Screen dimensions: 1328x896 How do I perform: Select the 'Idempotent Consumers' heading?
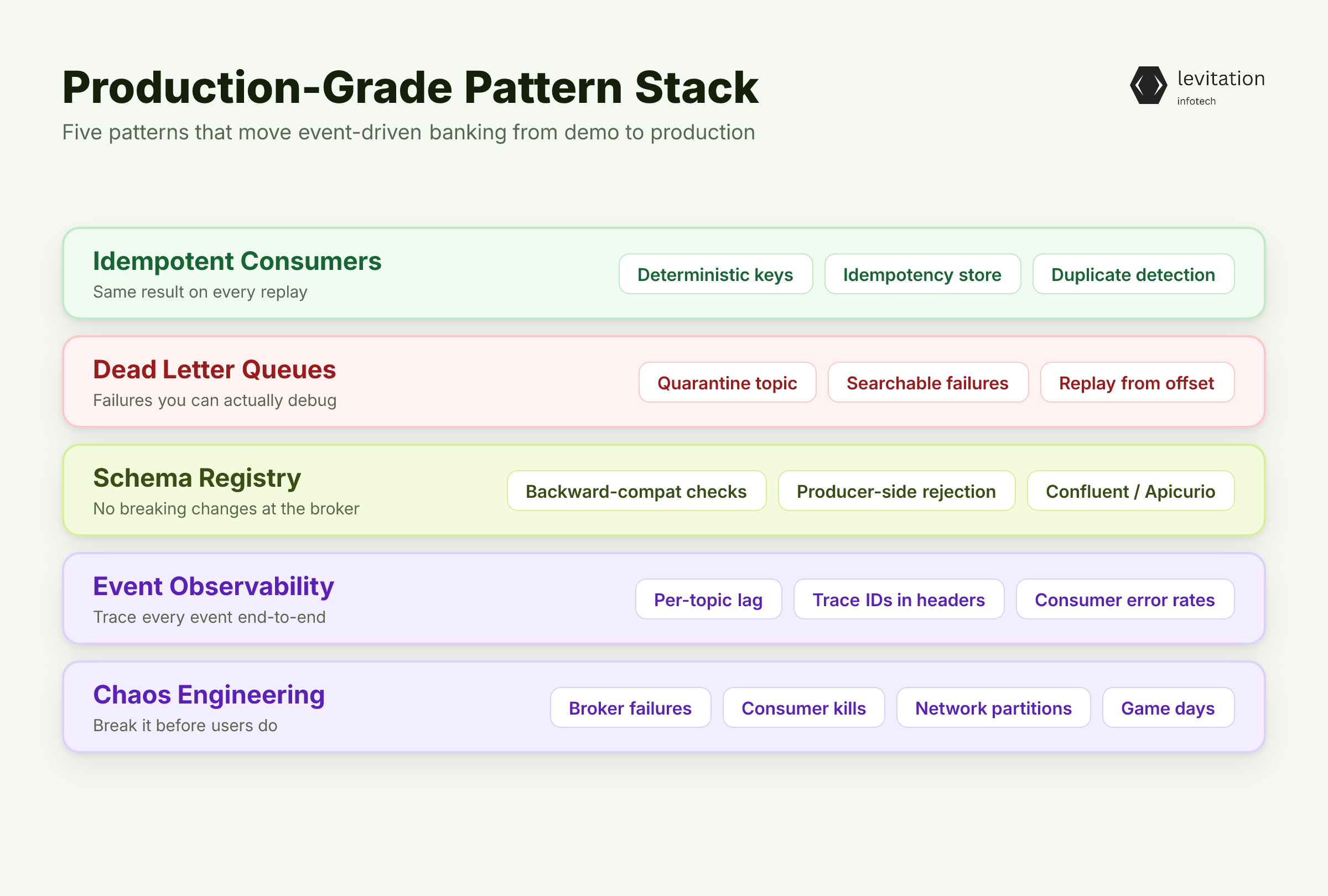point(237,262)
